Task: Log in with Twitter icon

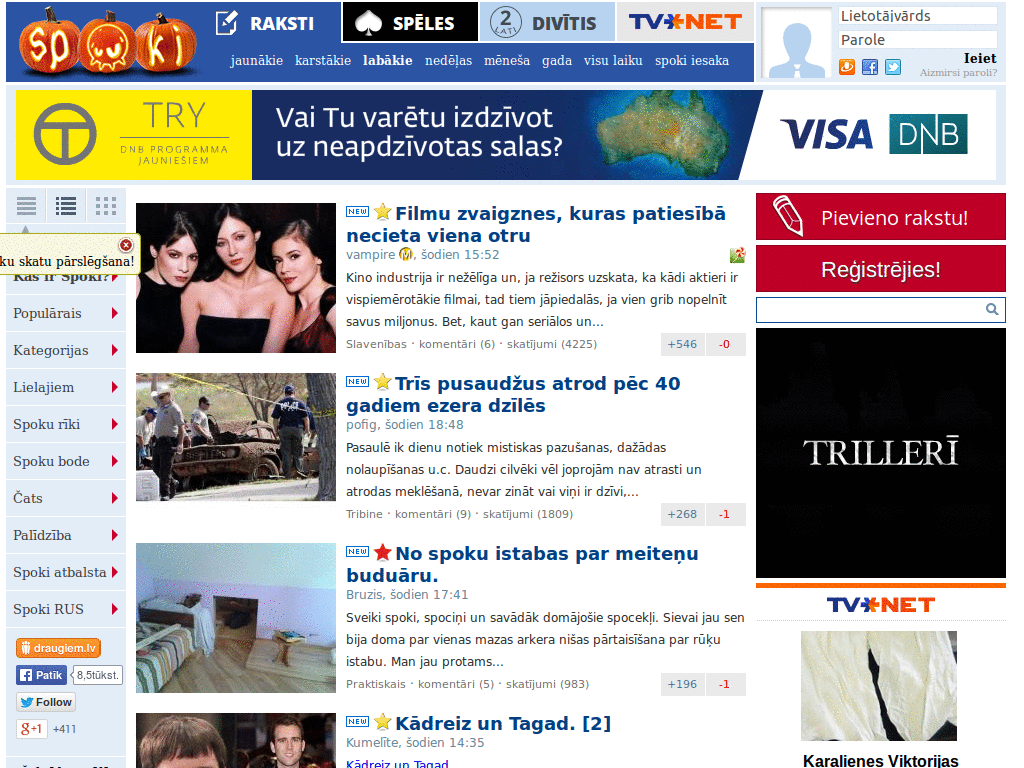Action: point(893,67)
